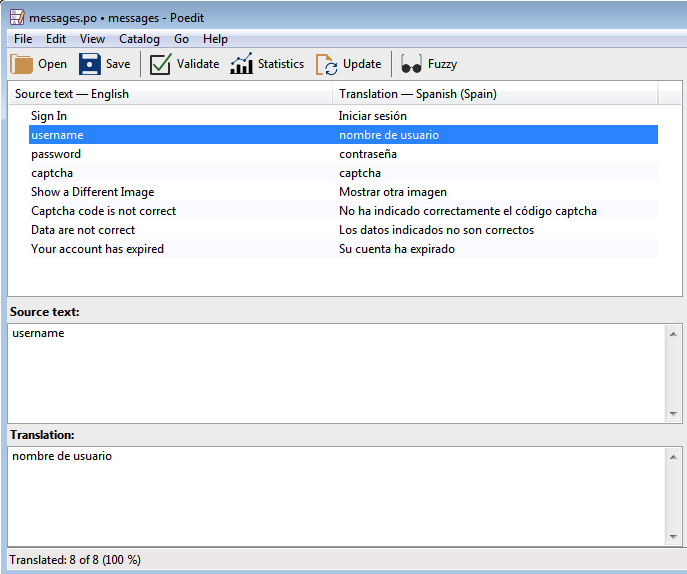Screen dimensions: 687x574
Task: Click the Statistics chart icon
Action: (241, 64)
